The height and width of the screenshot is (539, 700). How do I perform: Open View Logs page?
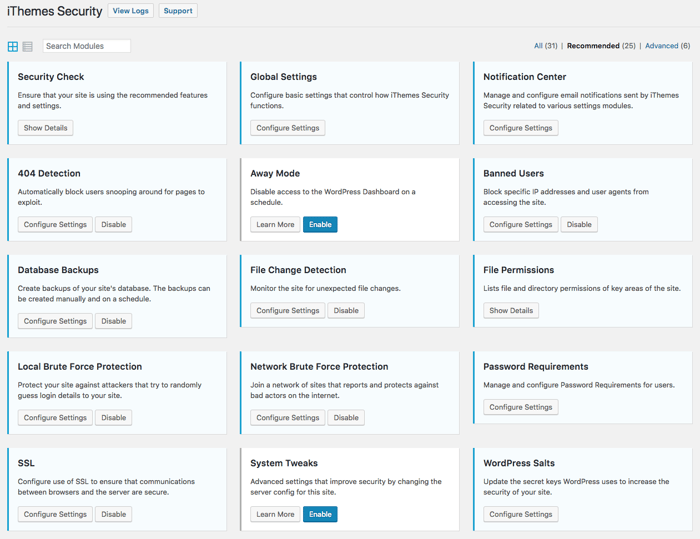pyautogui.click(x=130, y=11)
